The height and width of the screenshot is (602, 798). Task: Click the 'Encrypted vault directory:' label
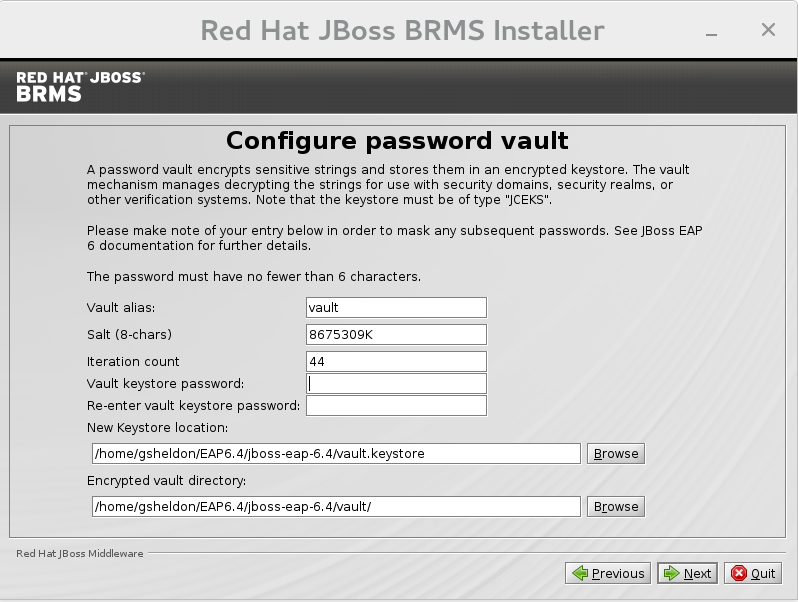click(166, 480)
